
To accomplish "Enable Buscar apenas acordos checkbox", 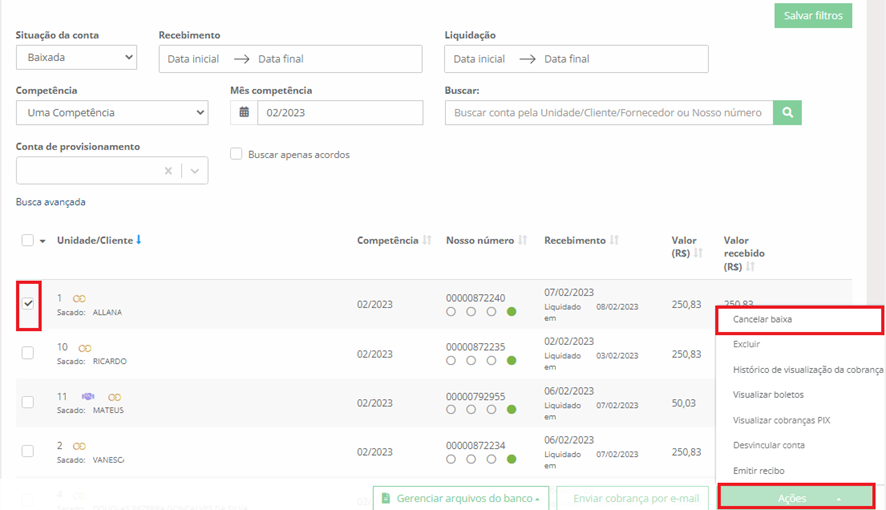I will (236, 154).
